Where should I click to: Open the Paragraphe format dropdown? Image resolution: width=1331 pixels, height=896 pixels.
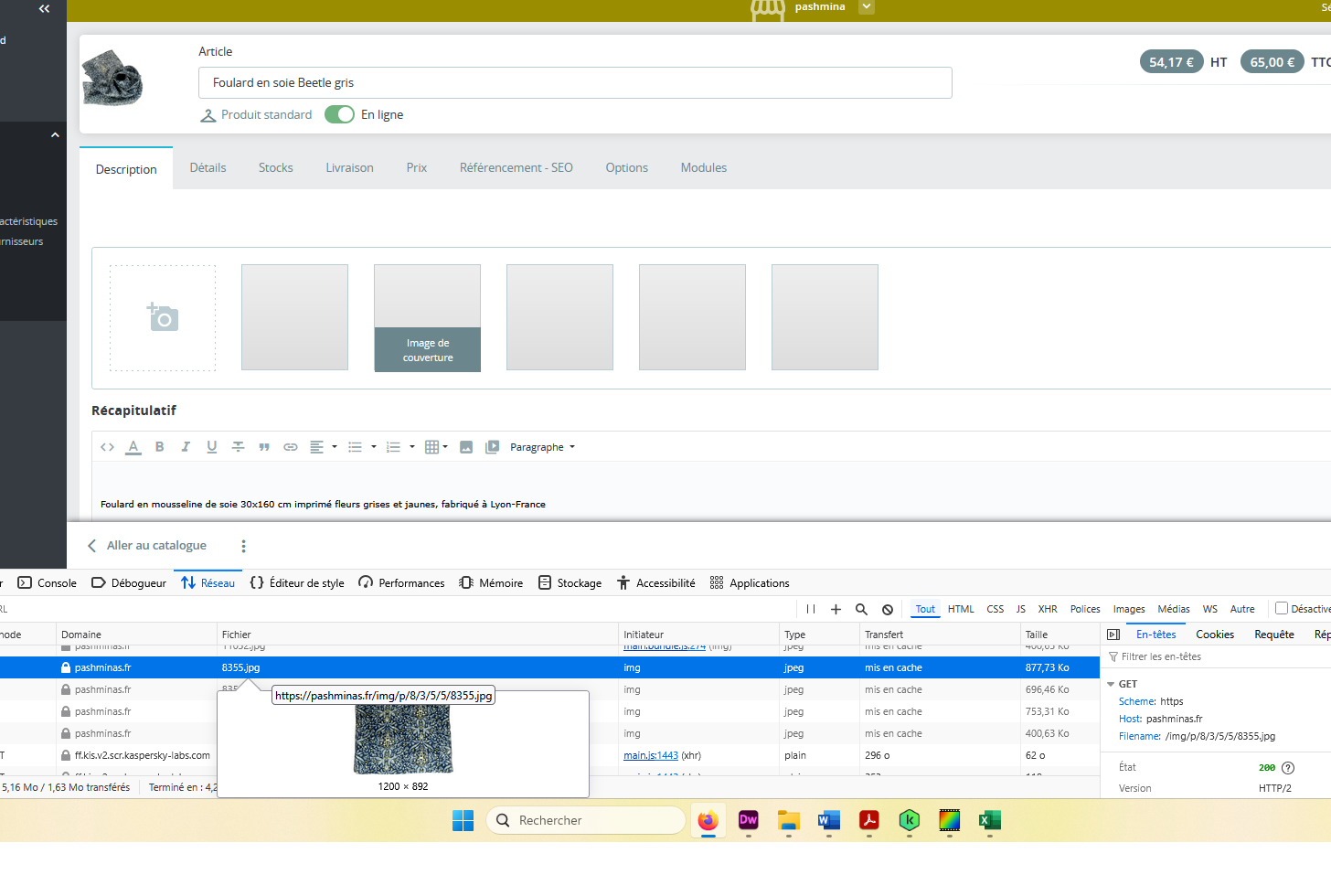pos(542,447)
